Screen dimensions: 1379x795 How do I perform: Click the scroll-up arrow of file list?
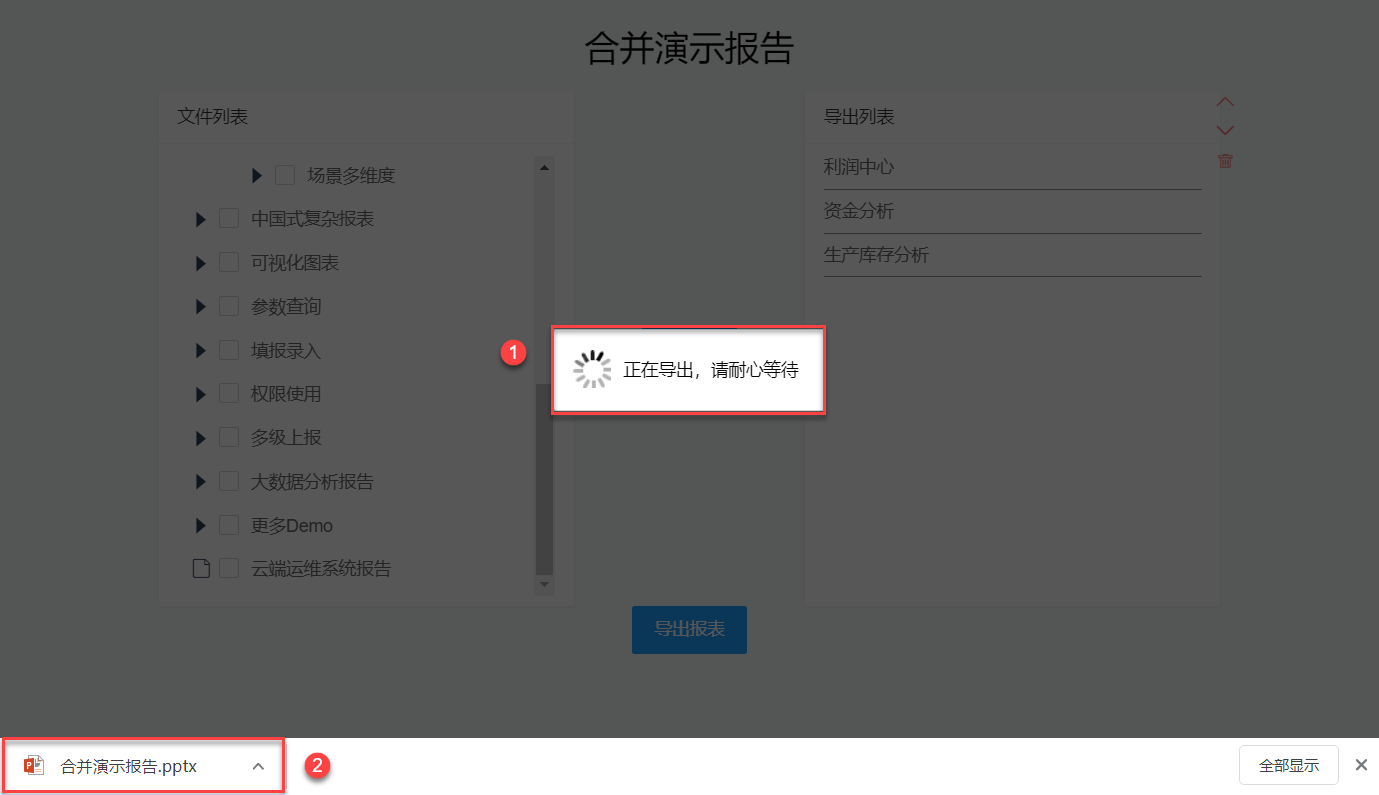pyautogui.click(x=544, y=168)
